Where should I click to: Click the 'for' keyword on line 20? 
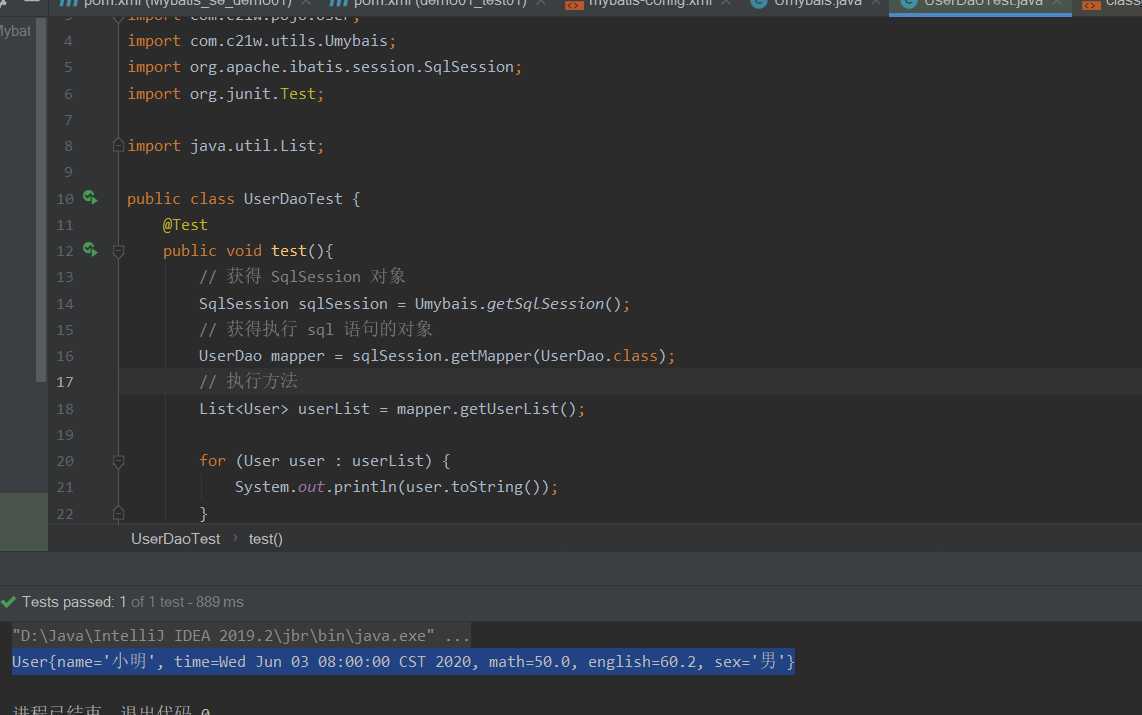[212, 461]
